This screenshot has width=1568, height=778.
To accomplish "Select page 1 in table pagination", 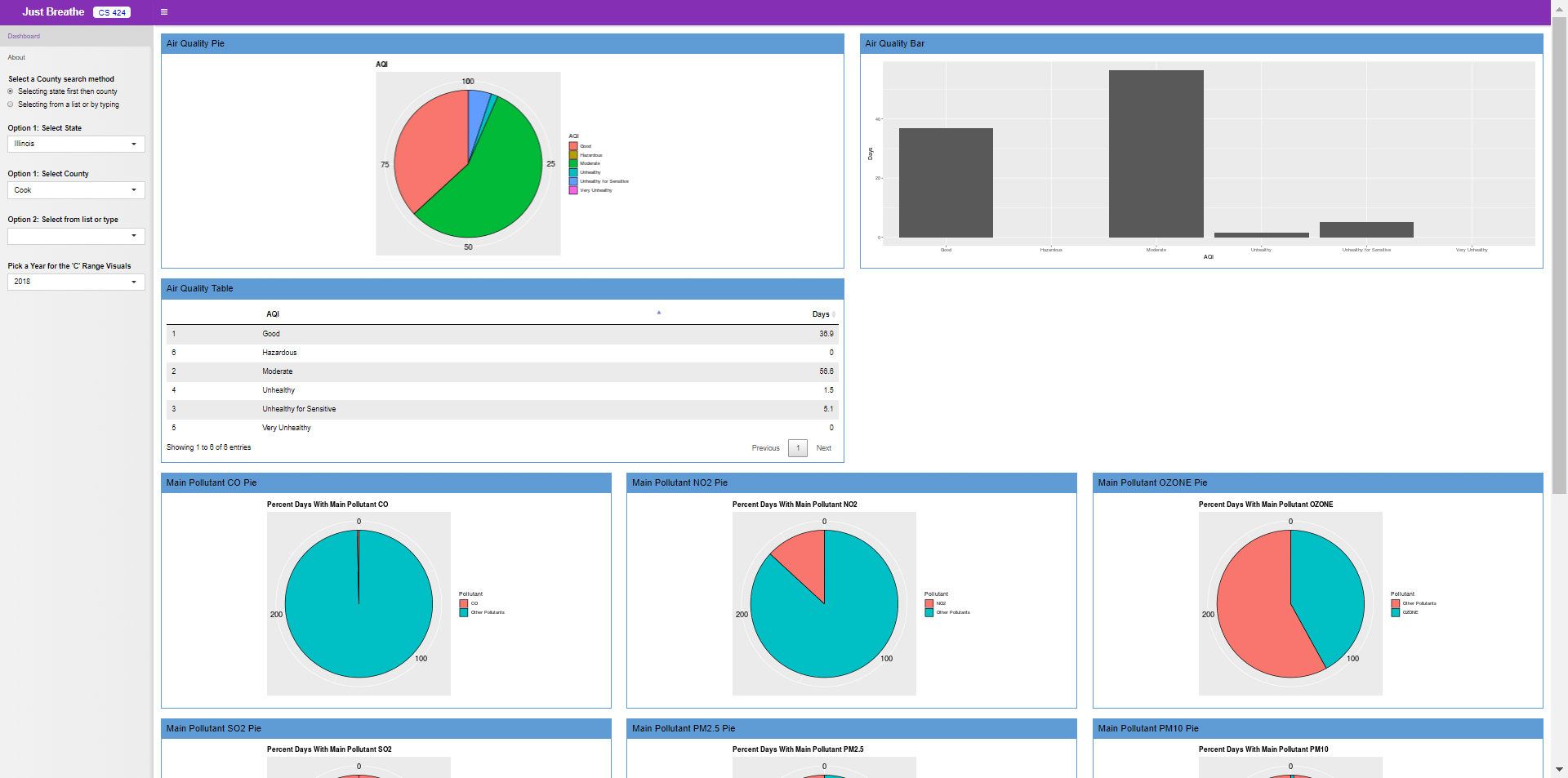I will pyautogui.click(x=798, y=448).
